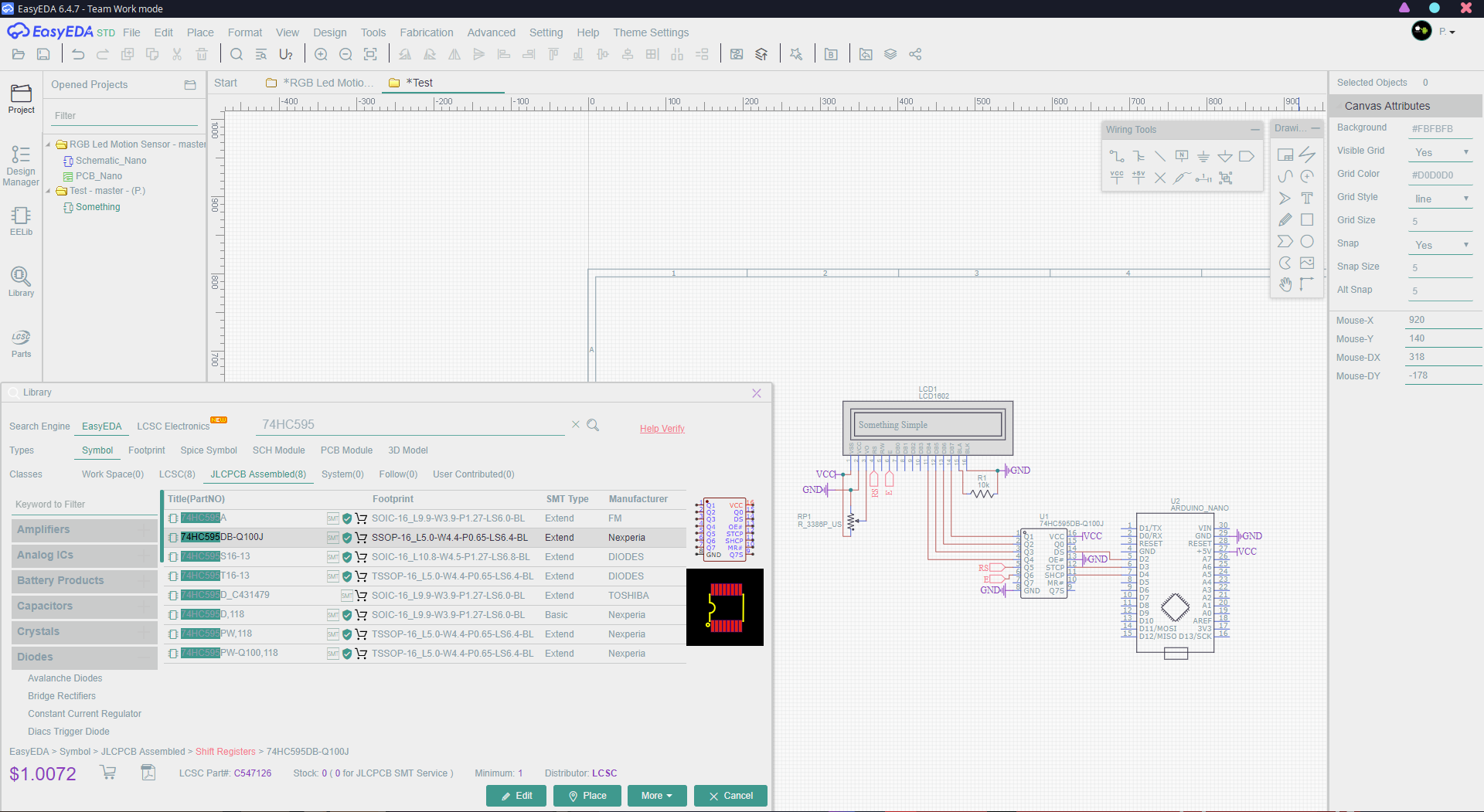Select the LCSC(8) class tab
Image resolution: width=1484 pixels, height=812 pixels.
[x=177, y=474]
